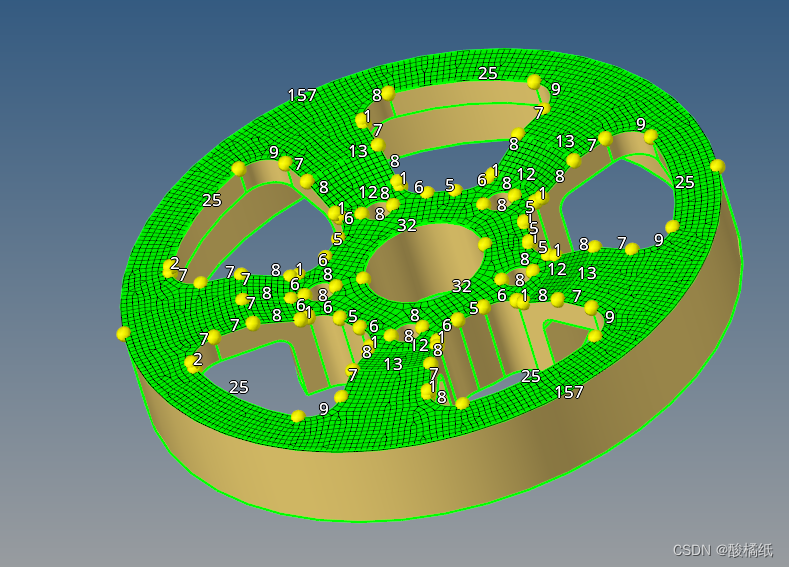Select the 25 label beside the lower 157 label
789x567 pixels.
530,376
